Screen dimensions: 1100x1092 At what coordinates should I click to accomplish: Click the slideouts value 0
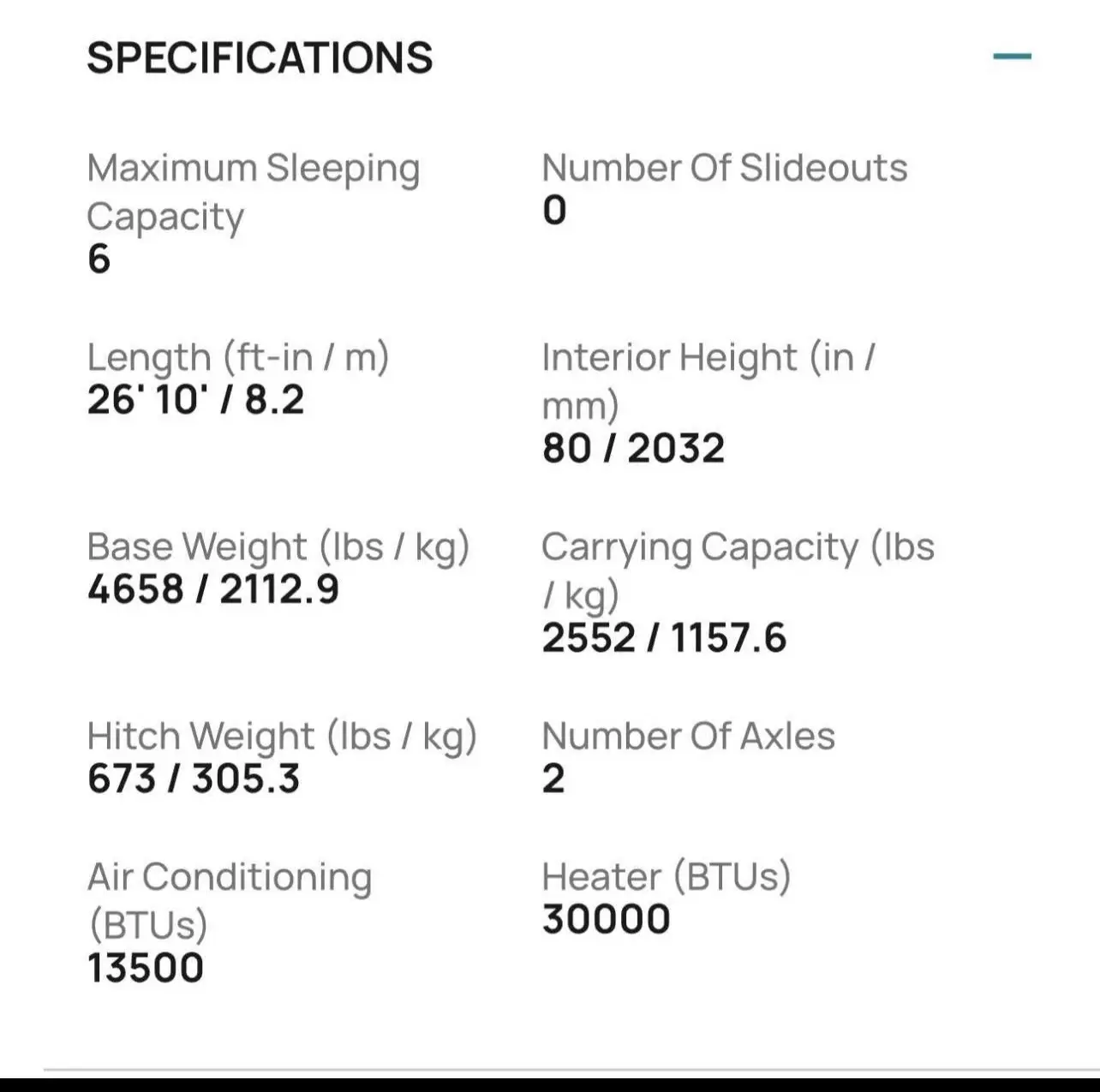pyautogui.click(x=554, y=211)
